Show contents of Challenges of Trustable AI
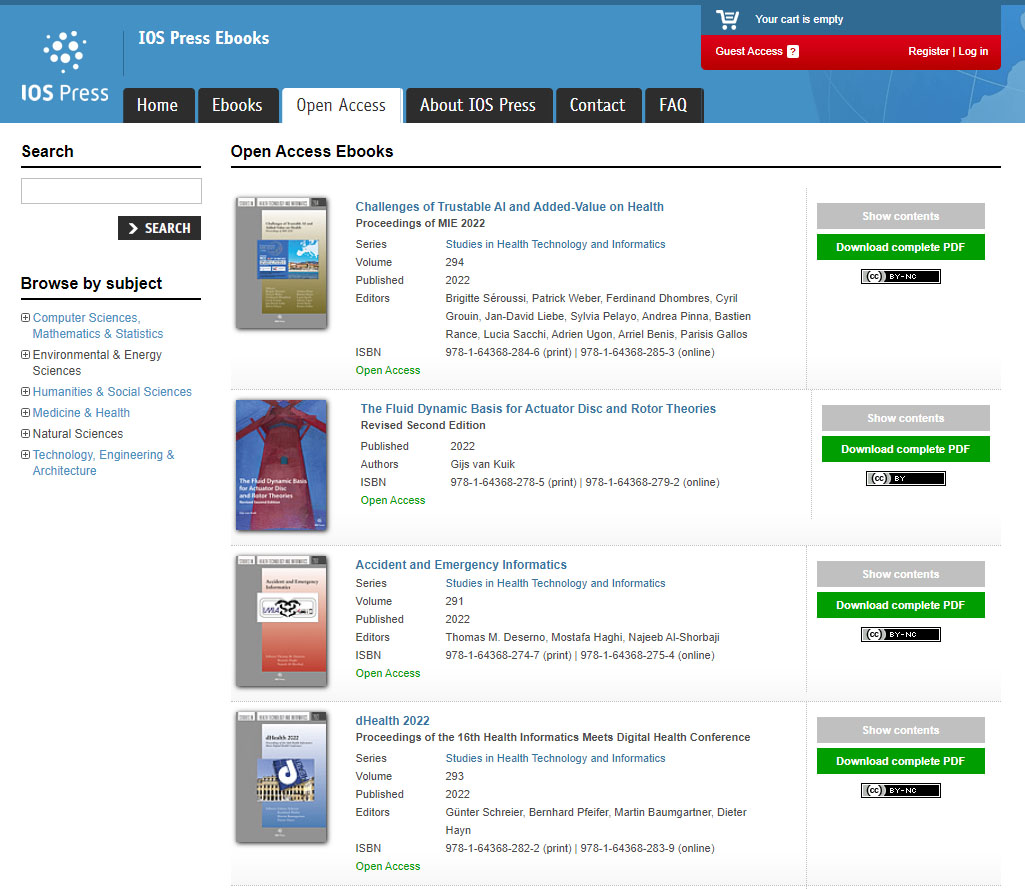The image size is (1025, 889). (x=900, y=216)
